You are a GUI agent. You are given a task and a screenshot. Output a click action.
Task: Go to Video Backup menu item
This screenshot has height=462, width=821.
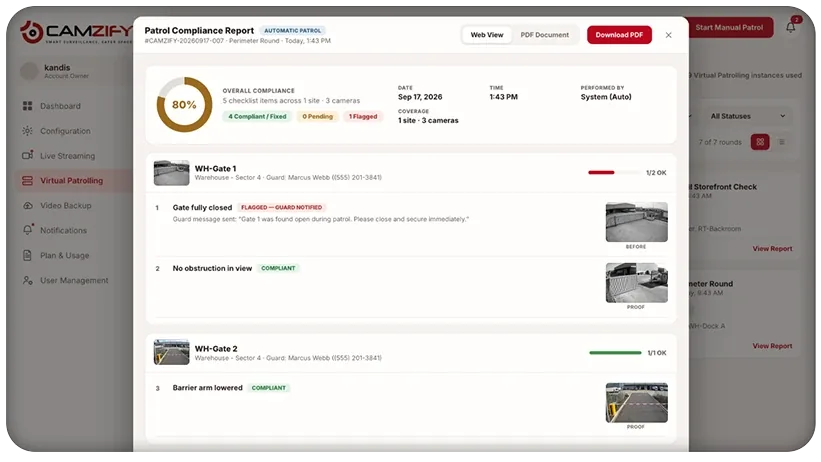coord(65,205)
